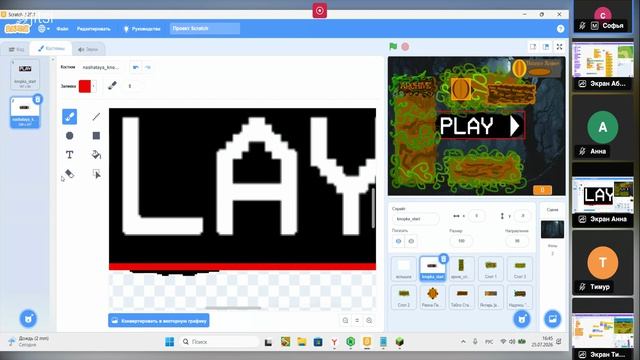Open the Редактировать menu
640x360 pixels.
point(93,29)
